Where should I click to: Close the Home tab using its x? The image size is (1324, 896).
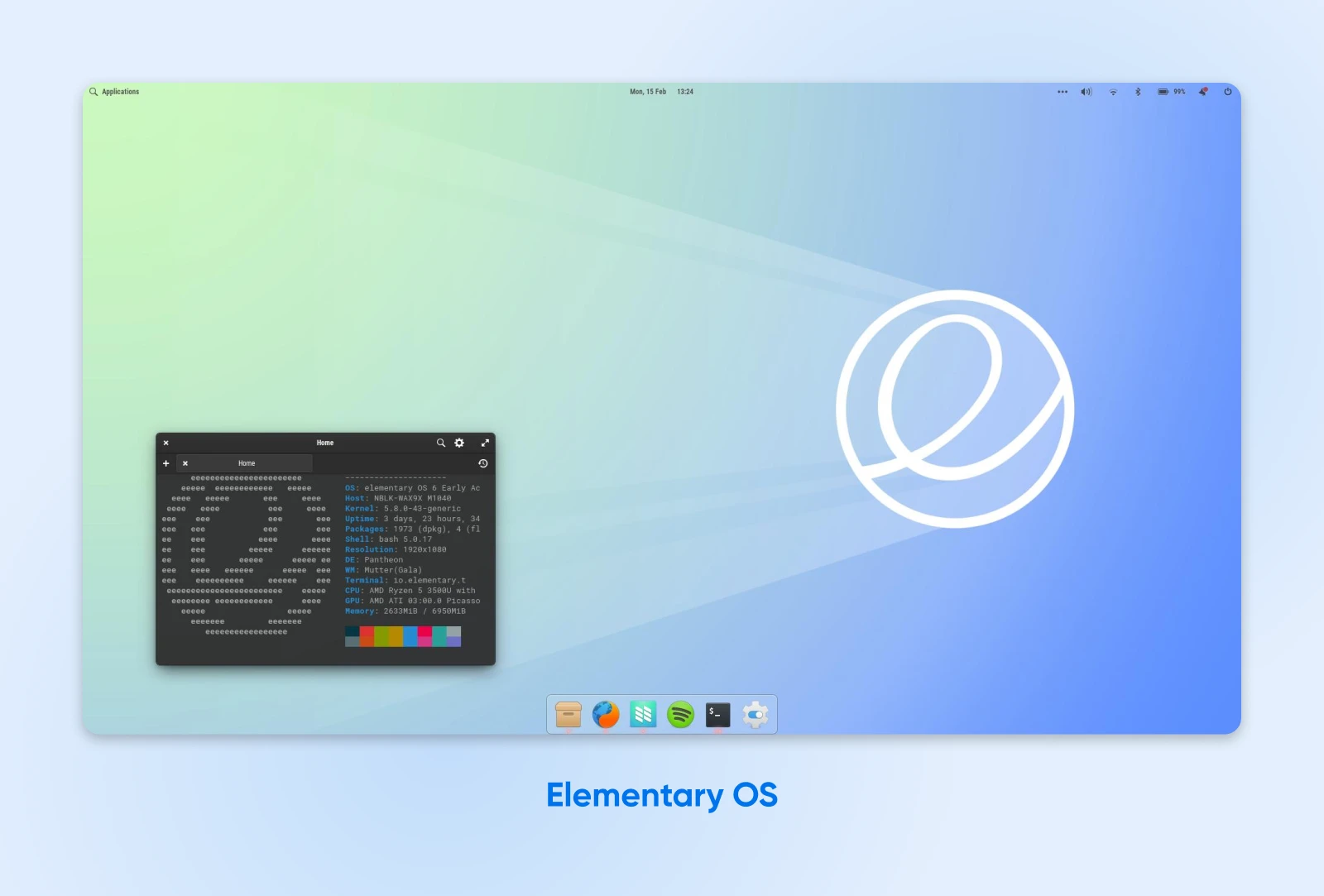[x=185, y=463]
